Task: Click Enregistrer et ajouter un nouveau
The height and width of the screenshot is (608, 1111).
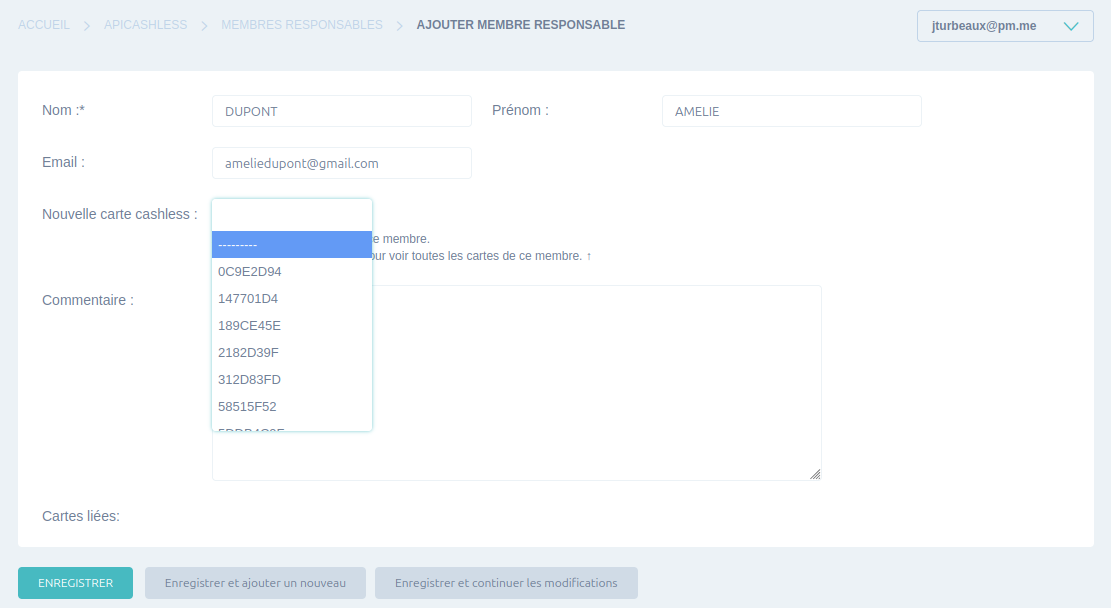Action: coord(255,582)
